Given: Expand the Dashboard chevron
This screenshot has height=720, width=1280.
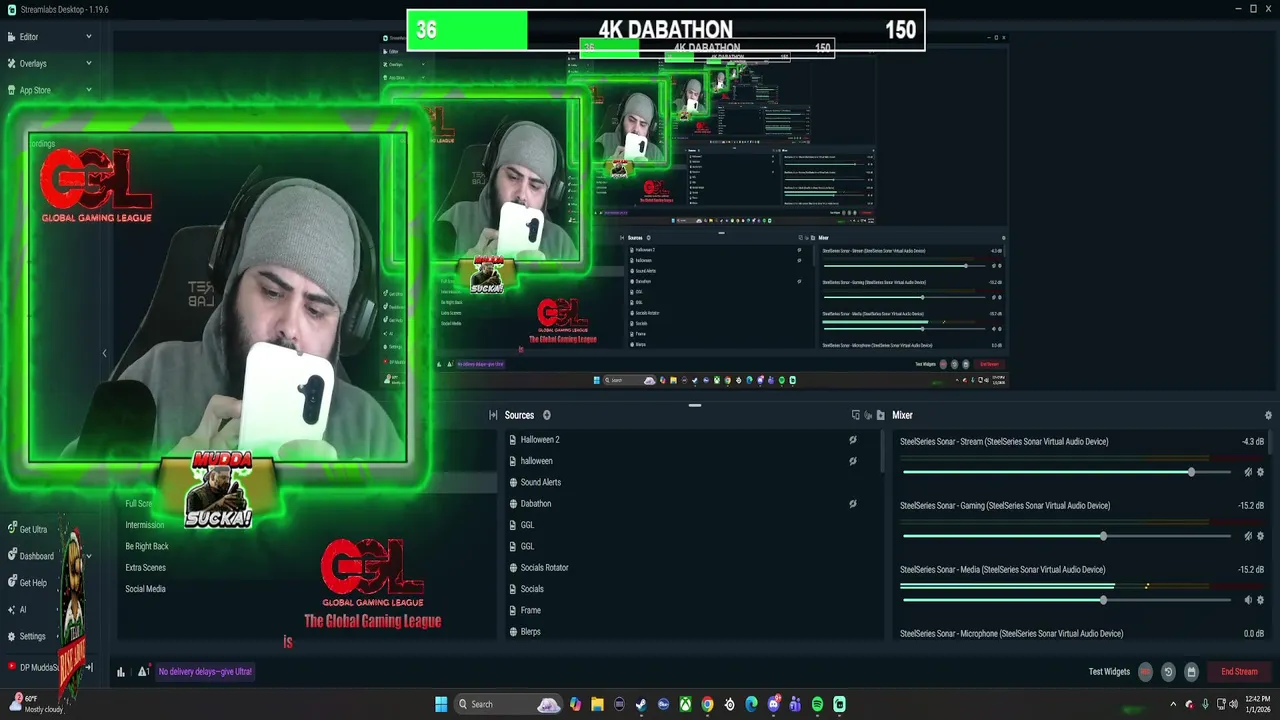Looking at the screenshot, I should pyautogui.click(x=88, y=556).
